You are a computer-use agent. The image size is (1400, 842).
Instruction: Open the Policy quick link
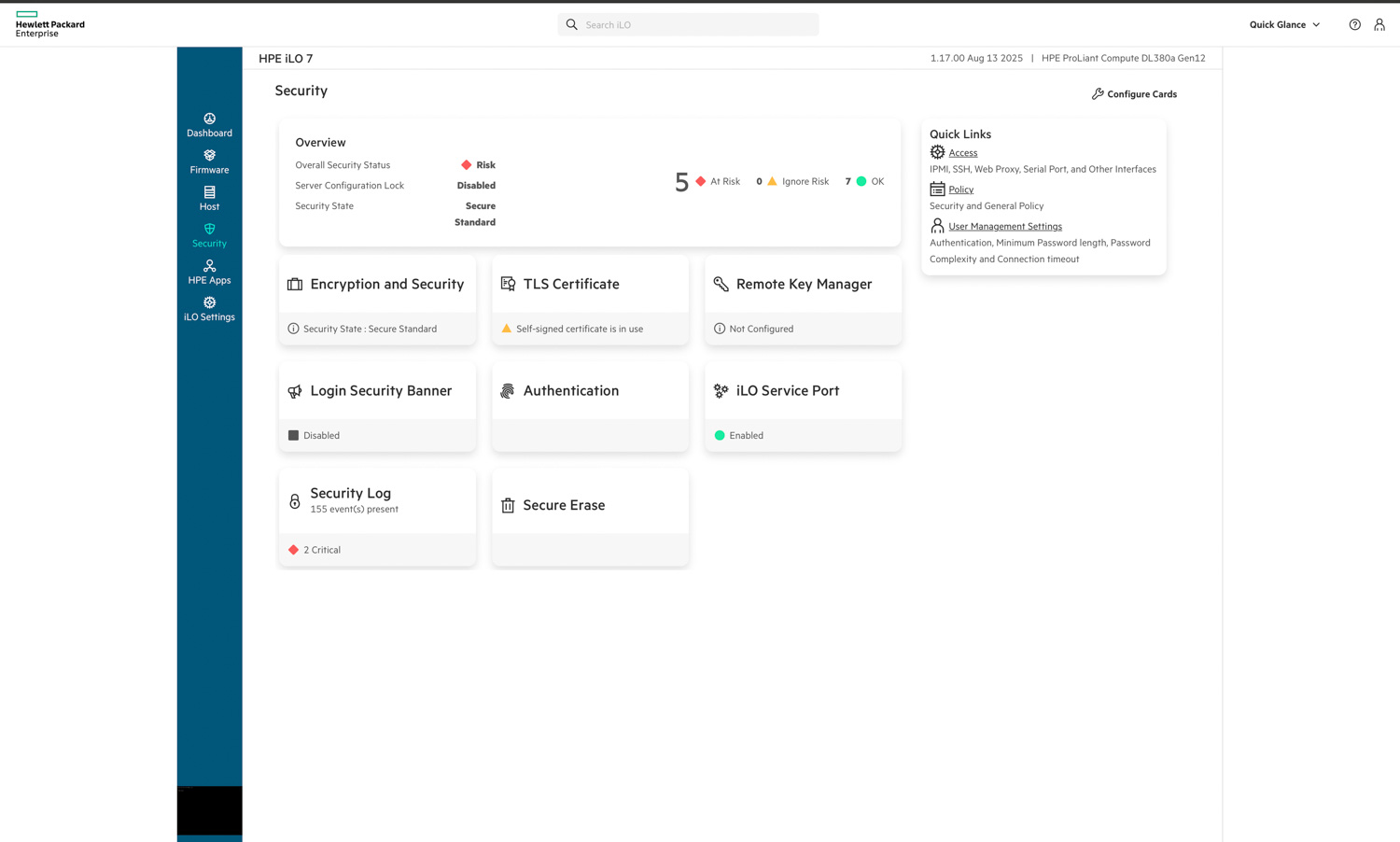tap(960, 189)
